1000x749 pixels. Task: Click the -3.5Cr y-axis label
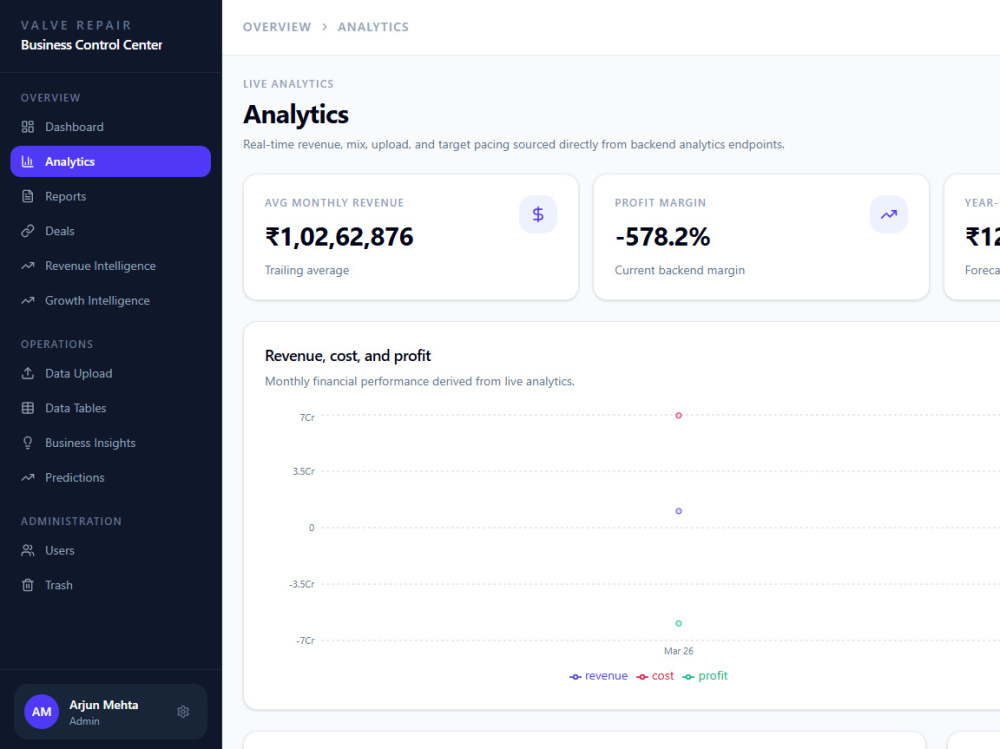(x=302, y=584)
